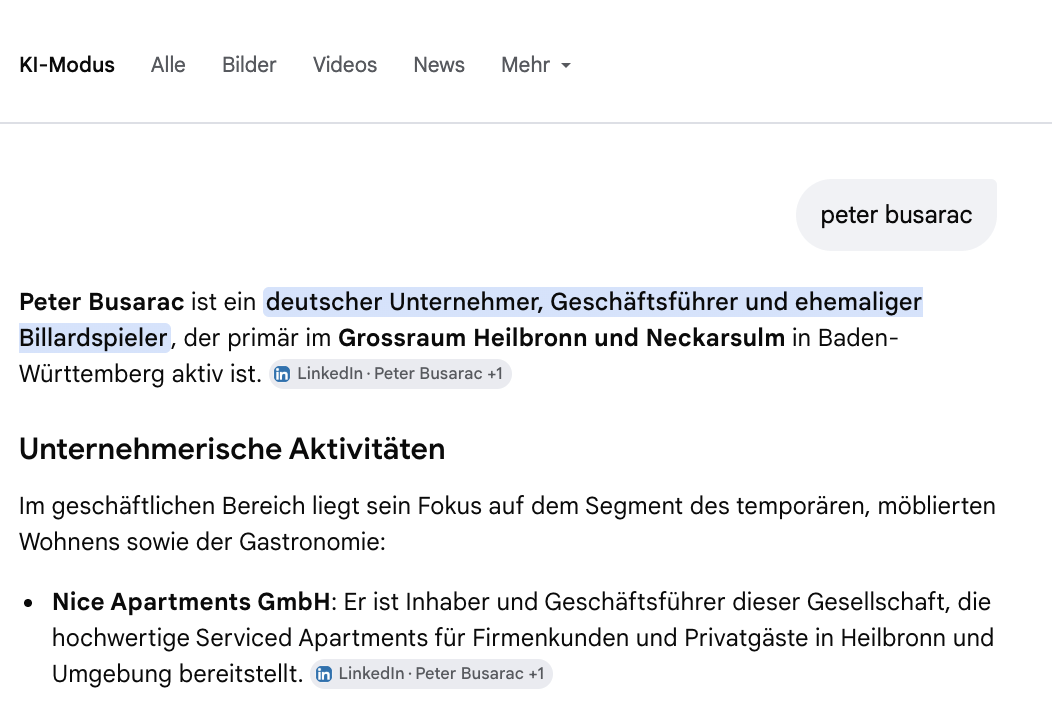Click the highlighted word 'Billardspieler'

click(94, 338)
